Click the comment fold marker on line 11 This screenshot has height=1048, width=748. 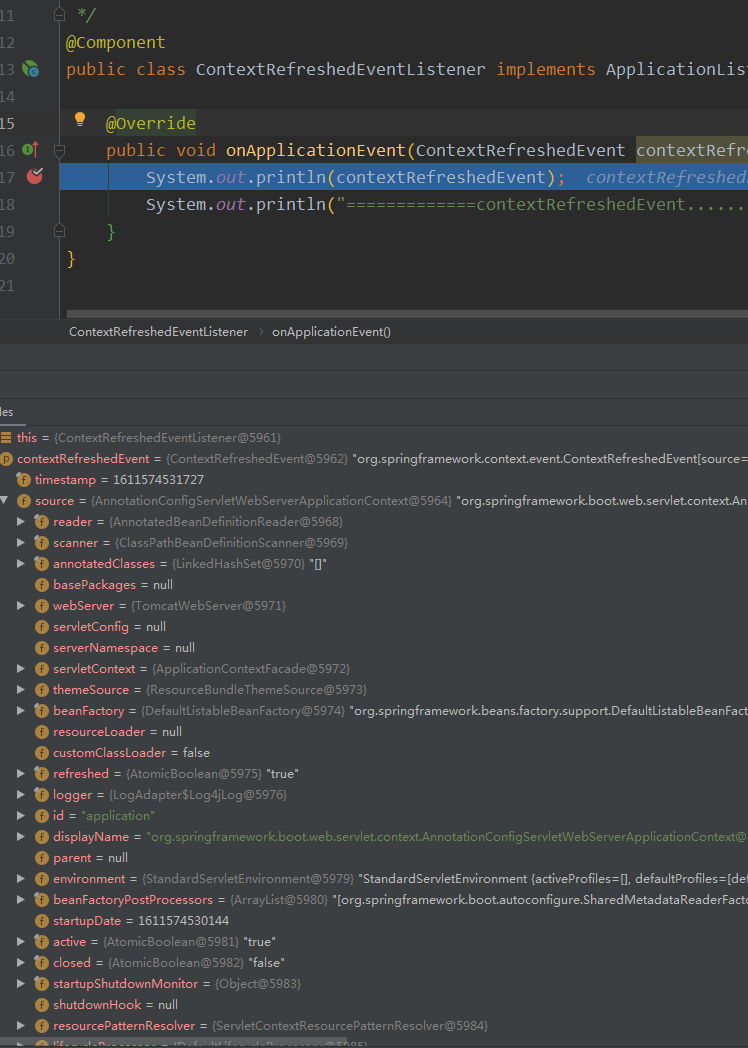coord(59,15)
